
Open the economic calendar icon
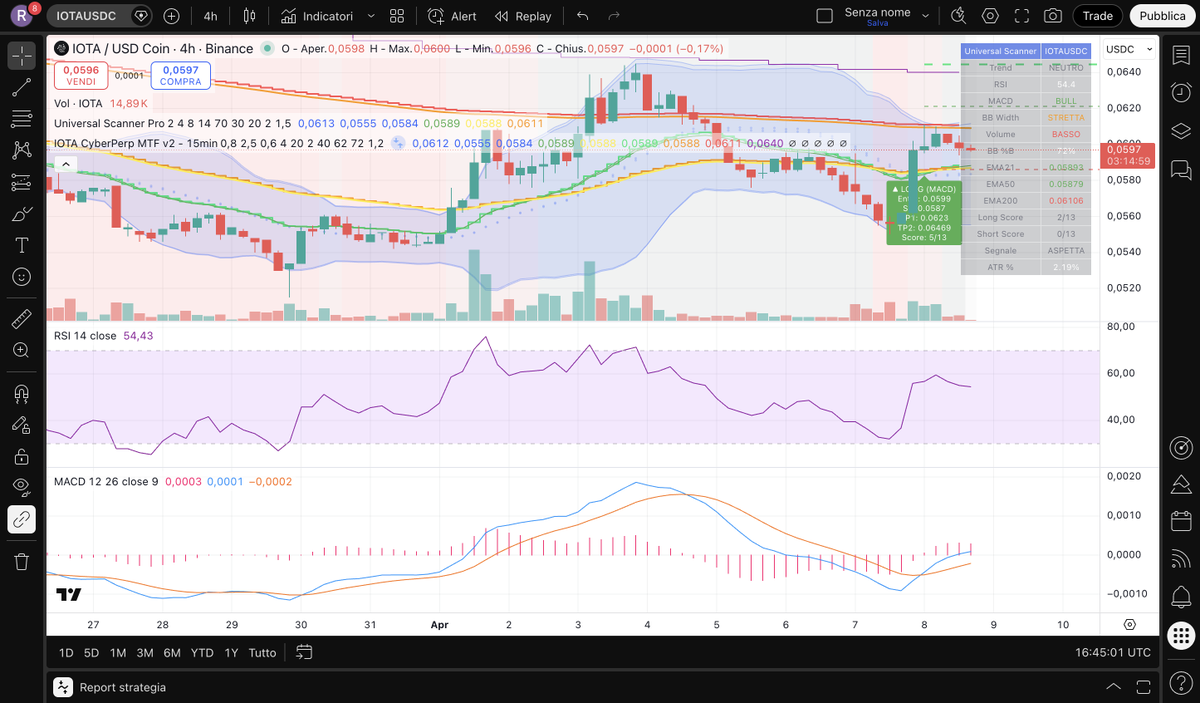(x=1181, y=521)
